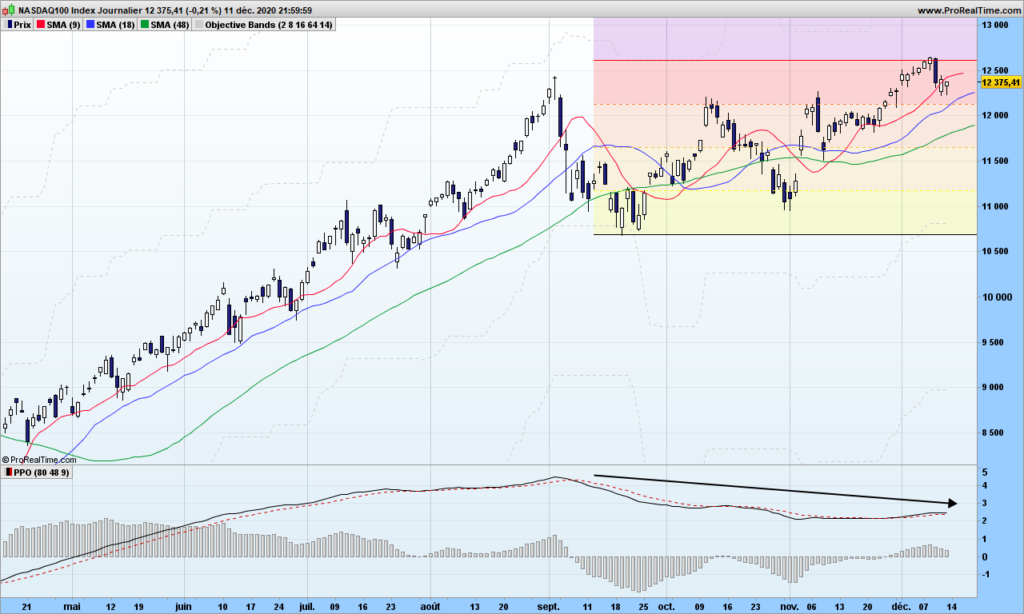Select the nov. marker on the time axis
The width and height of the screenshot is (1024, 614).
tap(790, 607)
